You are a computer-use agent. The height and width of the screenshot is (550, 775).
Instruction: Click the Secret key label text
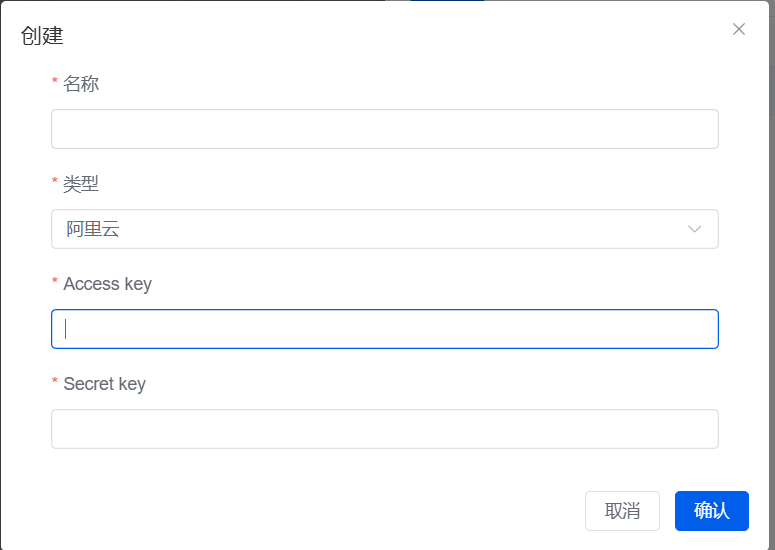[104, 384]
